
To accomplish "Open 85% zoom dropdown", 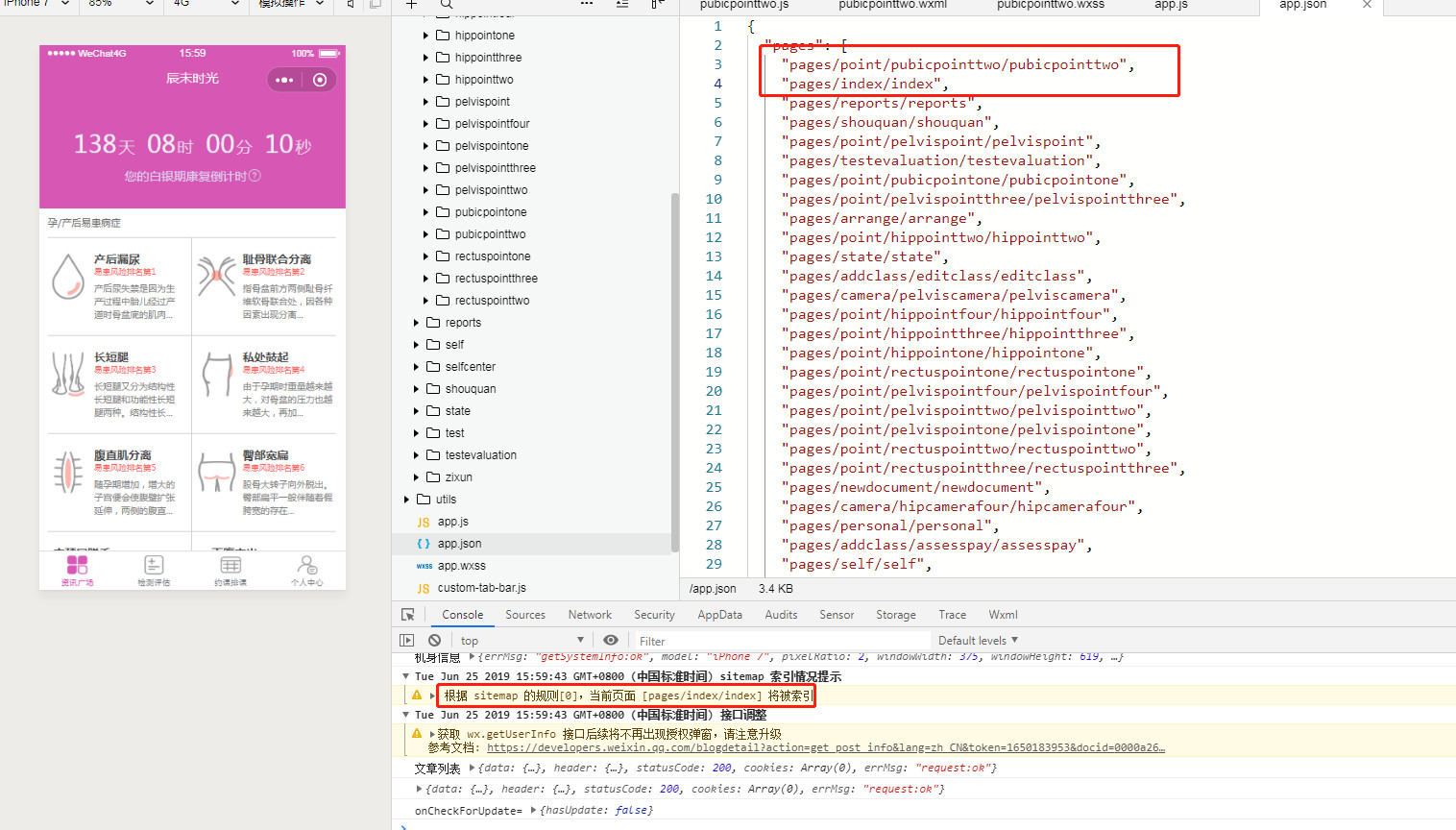I will 121,4.
